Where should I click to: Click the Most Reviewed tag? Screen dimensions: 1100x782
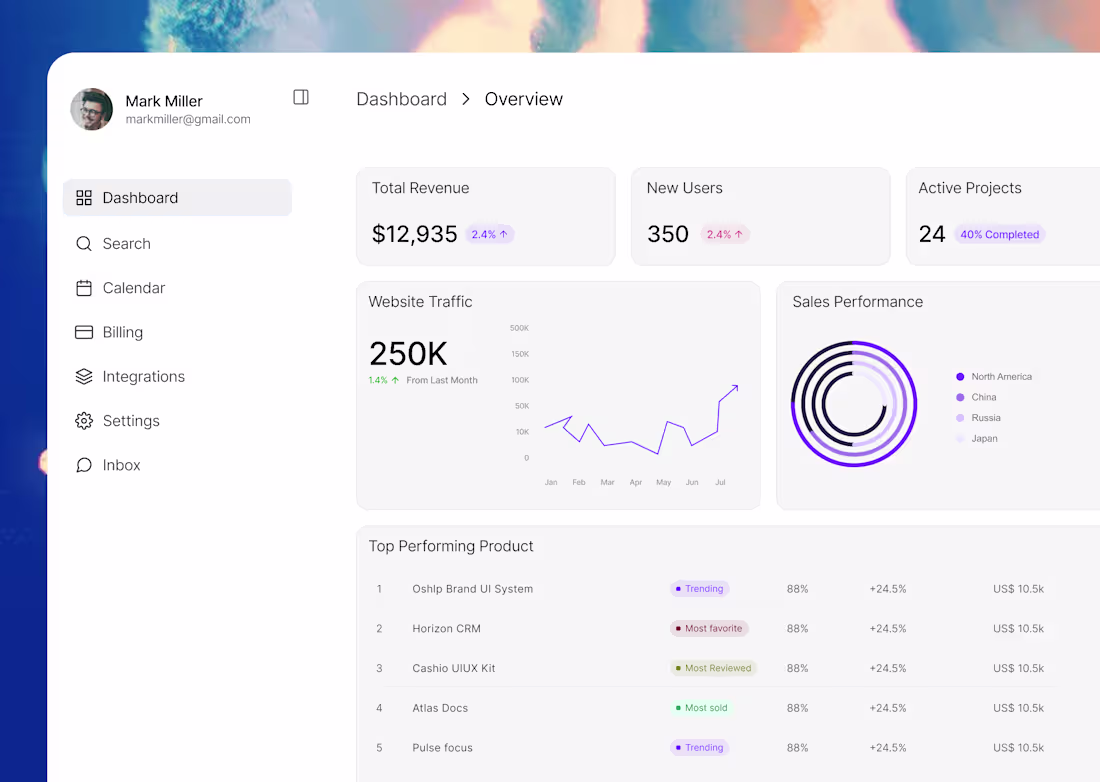click(713, 668)
